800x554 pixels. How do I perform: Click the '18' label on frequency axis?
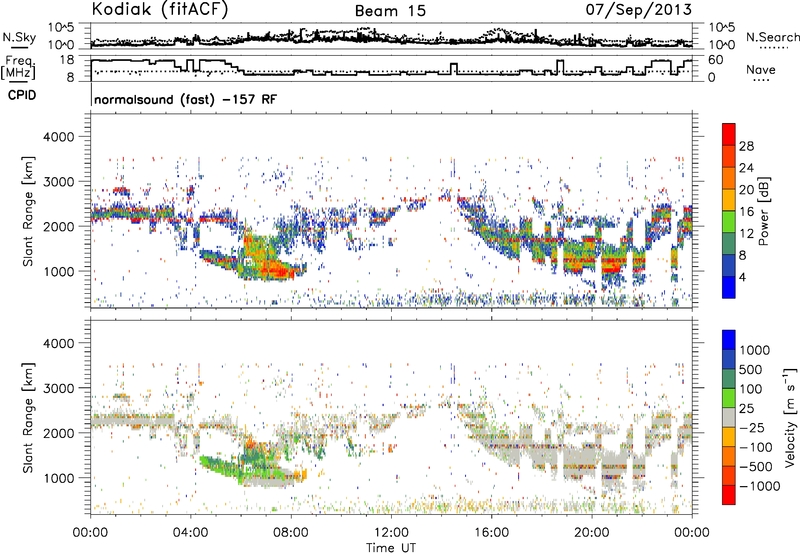(x=66, y=60)
